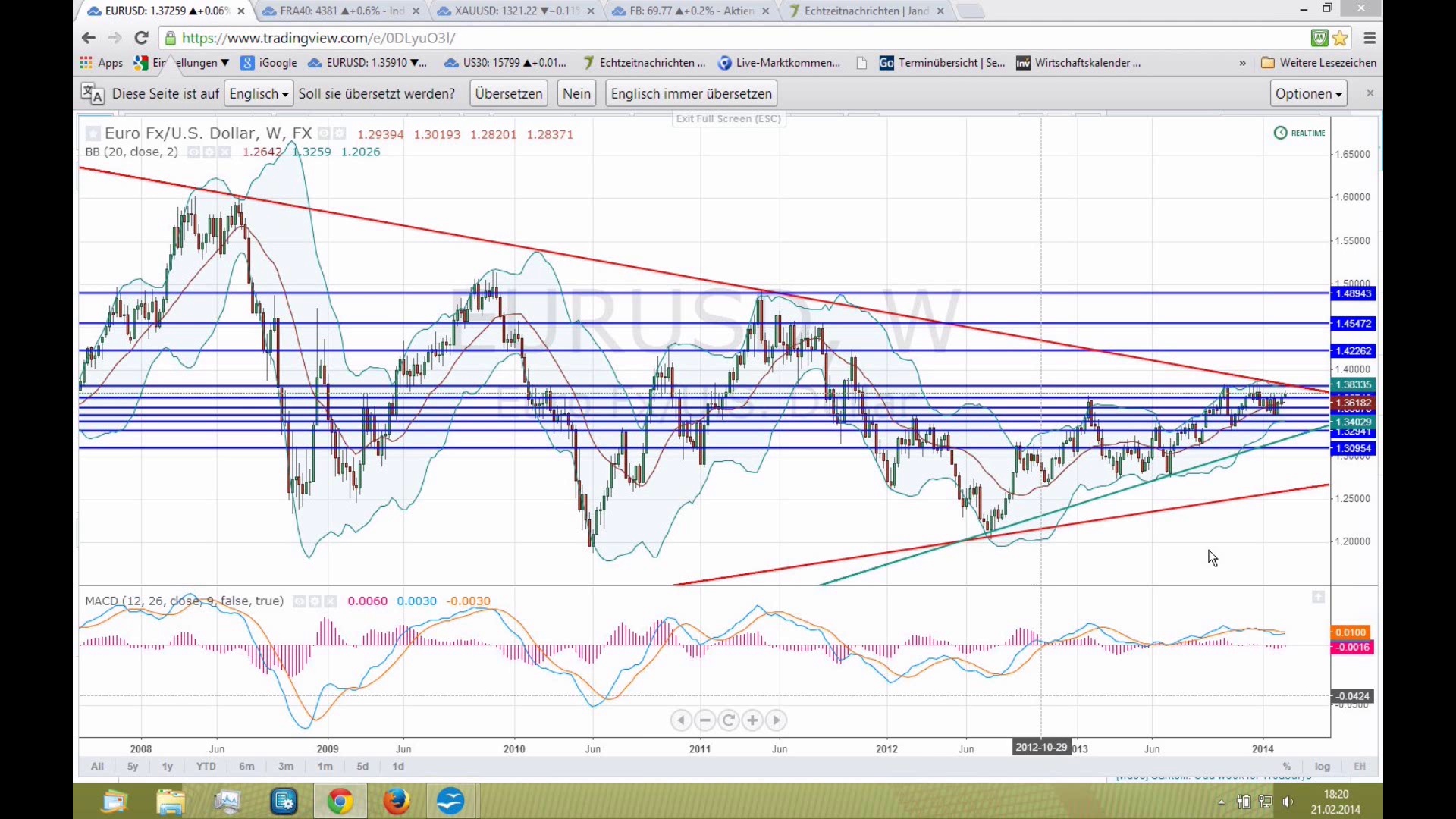Open the Englisch language dropdown

[x=259, y=94]
